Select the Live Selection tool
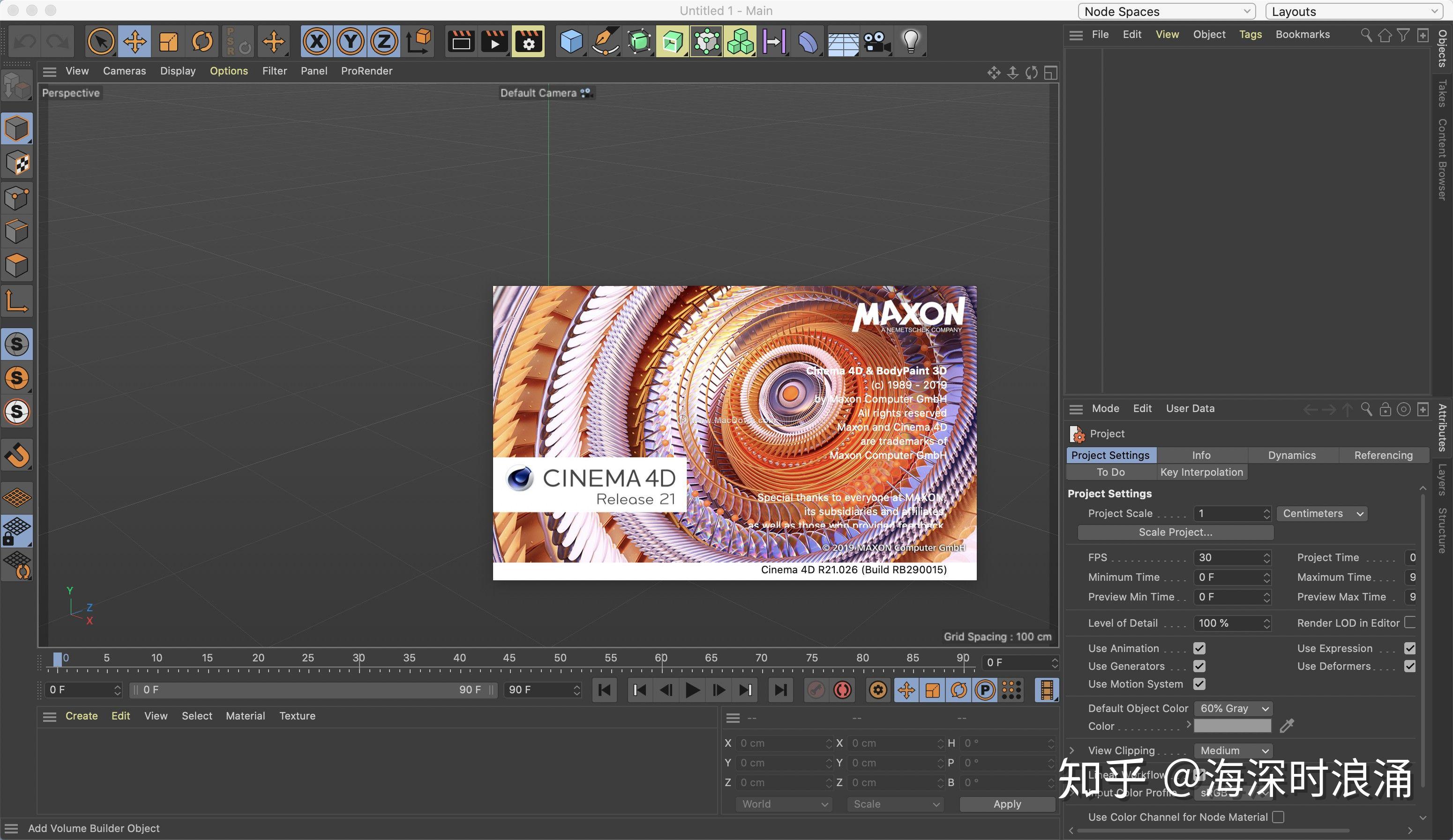Image resolution: width=1453 pixels, height=840 pixels. pyautogui.click(x=101, y=41)
